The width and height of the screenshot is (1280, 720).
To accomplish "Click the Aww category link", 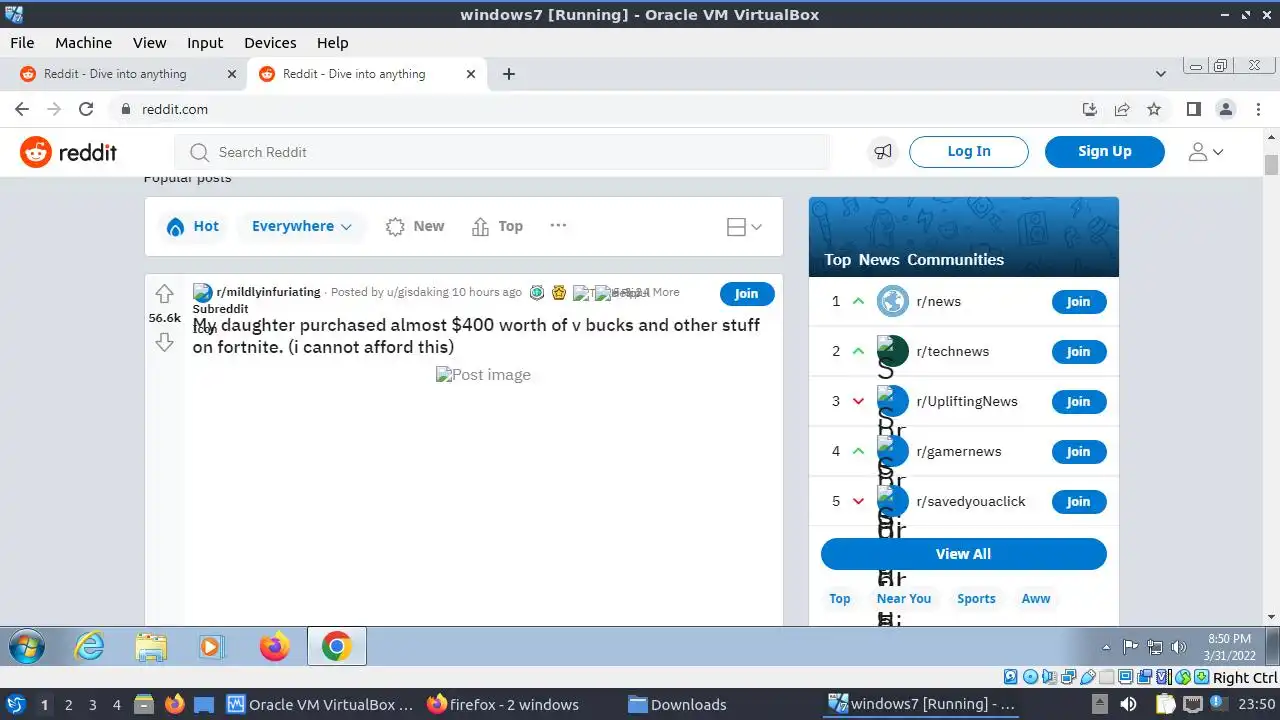I will pyautogui.click(x=1036, y=598).
